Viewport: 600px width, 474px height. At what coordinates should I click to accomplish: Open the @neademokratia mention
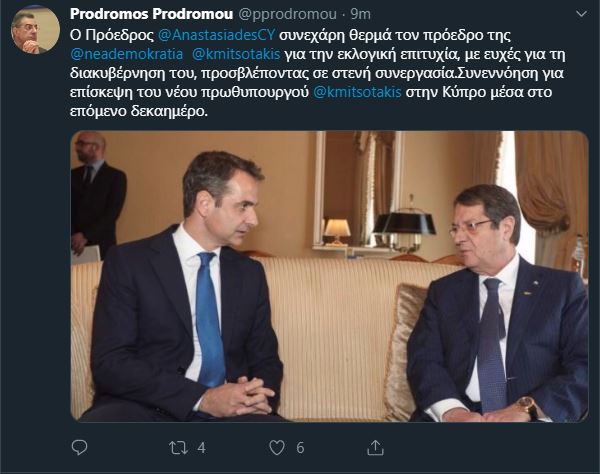coord(127,54)
